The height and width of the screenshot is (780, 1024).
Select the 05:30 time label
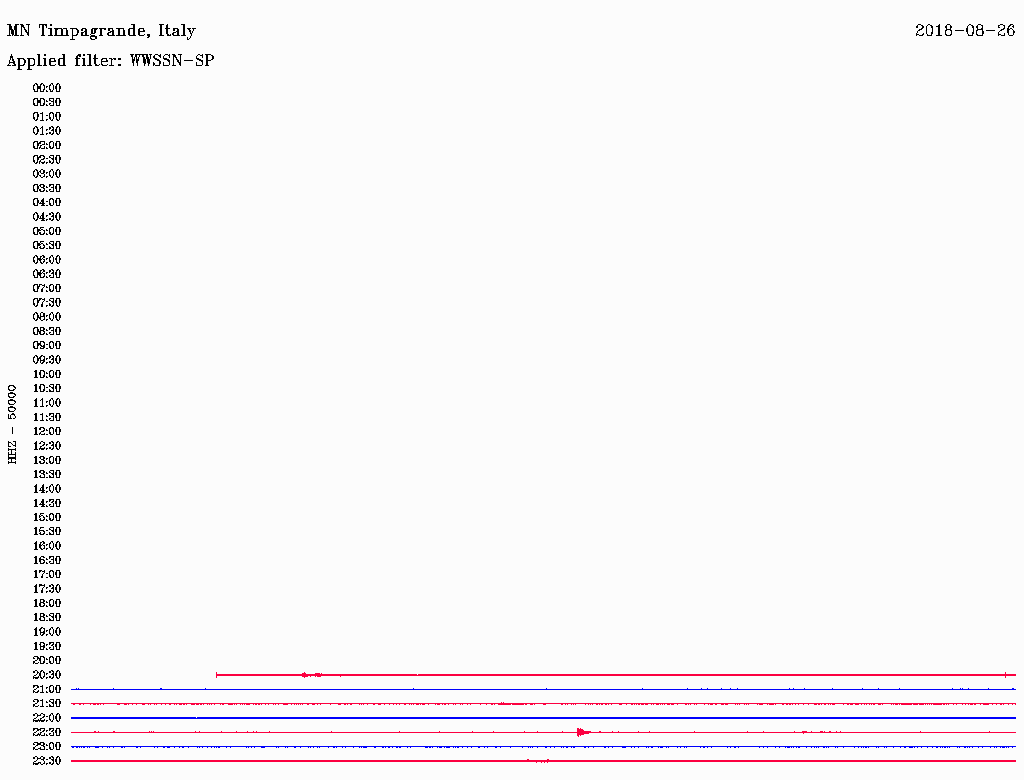(x=47, y=245)
